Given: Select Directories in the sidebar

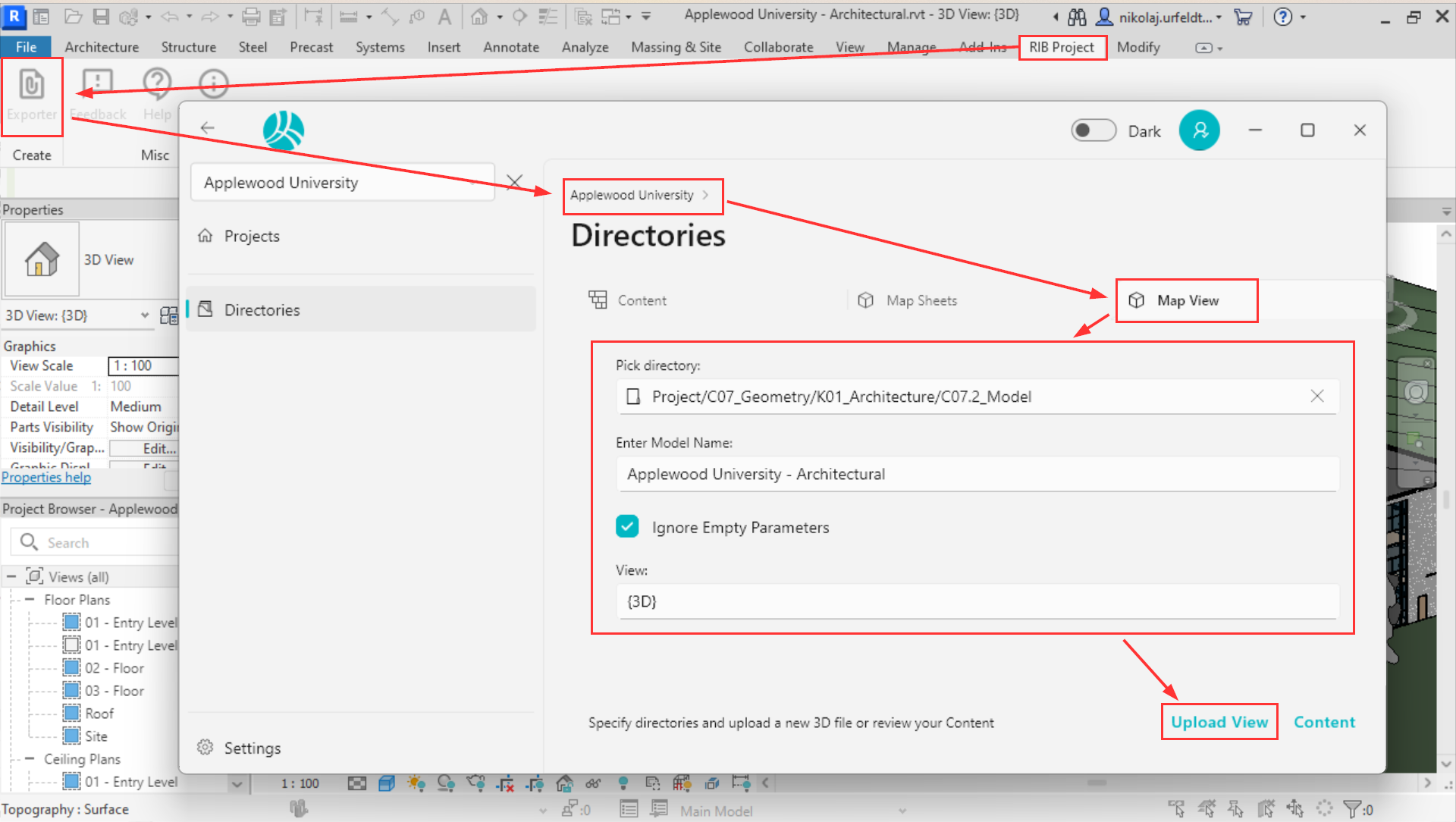Looking at the screenshot, I should pos(262,309).
